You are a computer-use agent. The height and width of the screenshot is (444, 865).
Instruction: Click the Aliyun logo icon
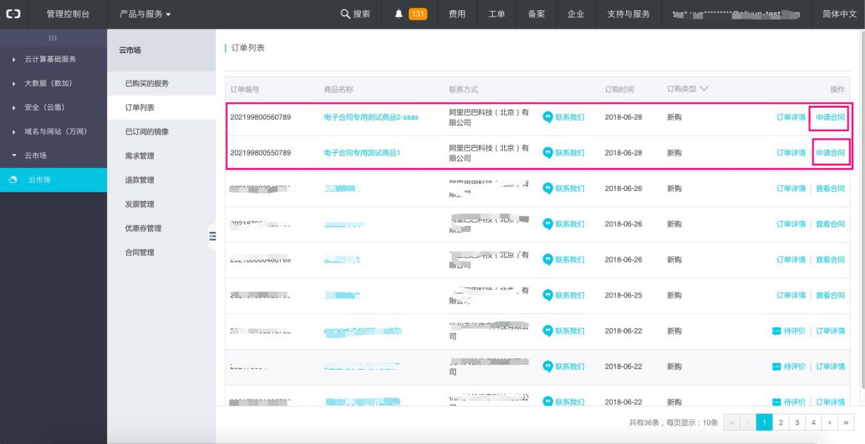coord(13,14)
